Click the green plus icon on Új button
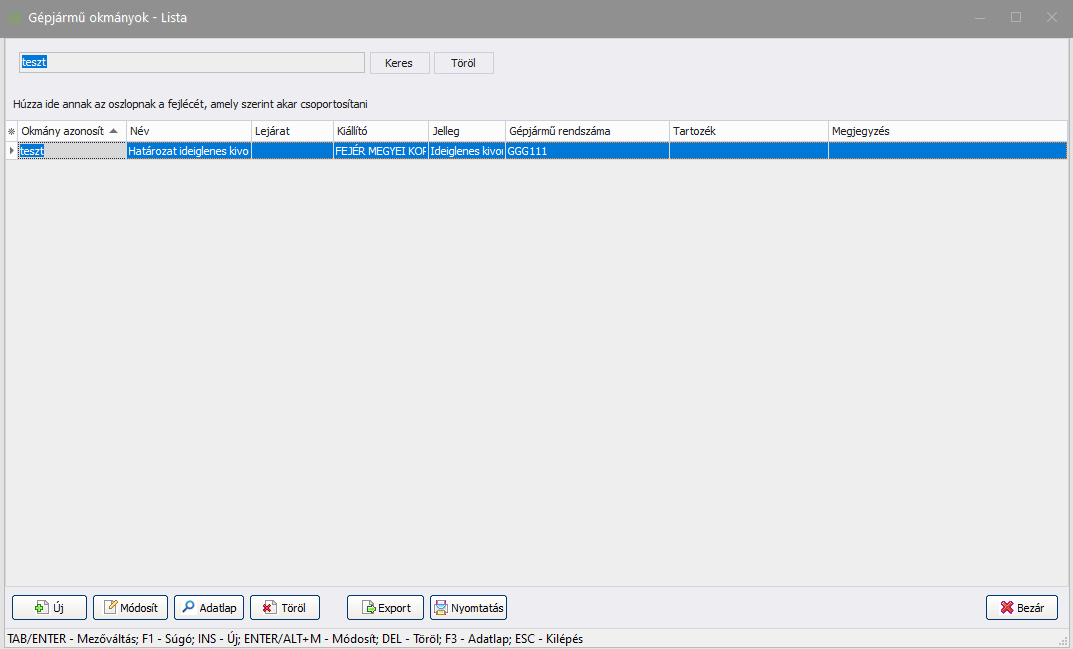Screen dimensions: 1073x649 tap(41, 608)
